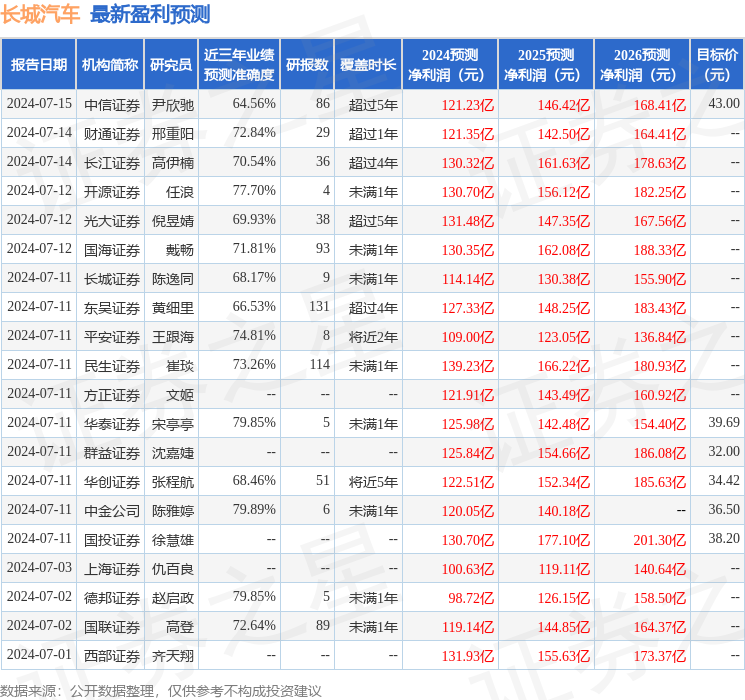This screenshot has height=700, width=745.
Task: Click researcher name 黄细里
Action: coord(172,308)
